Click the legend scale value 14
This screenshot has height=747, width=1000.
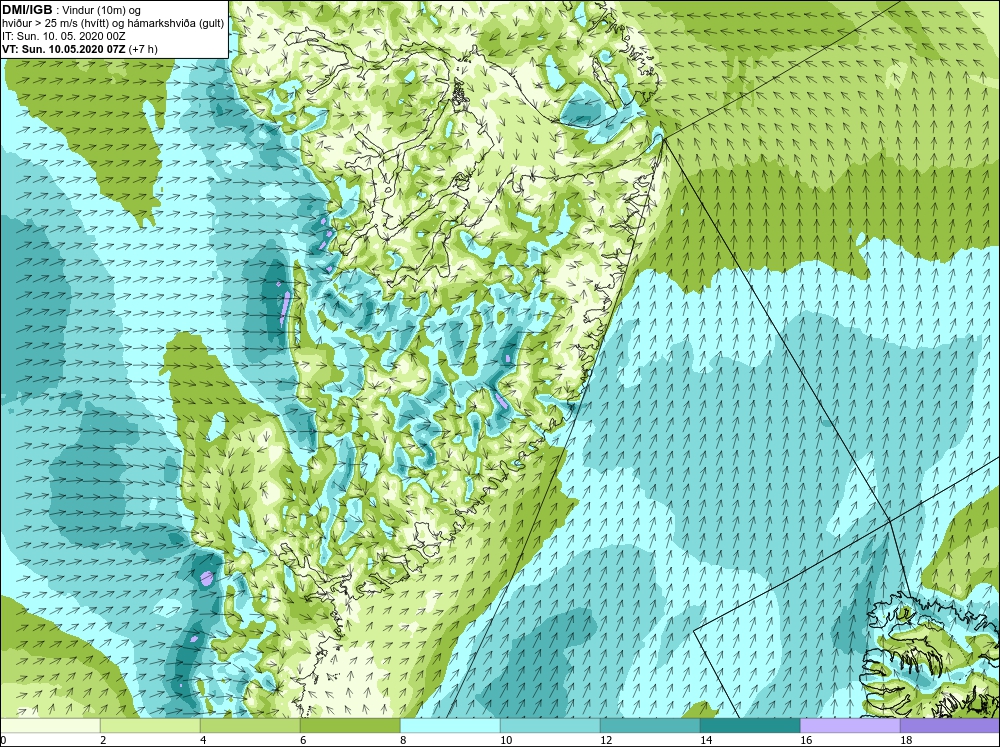tap(706, 740)
